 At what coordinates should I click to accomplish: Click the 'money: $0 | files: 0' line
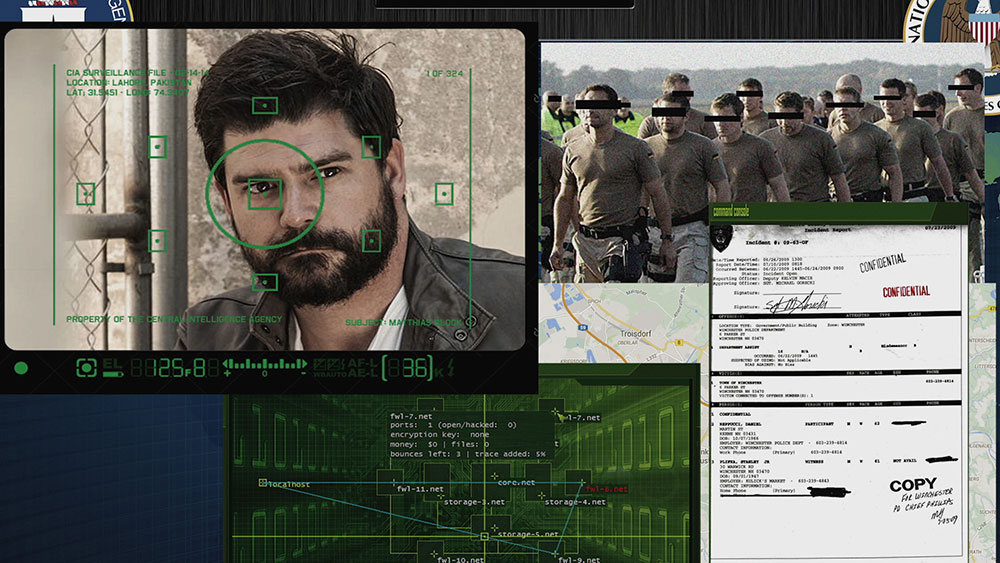439,444
